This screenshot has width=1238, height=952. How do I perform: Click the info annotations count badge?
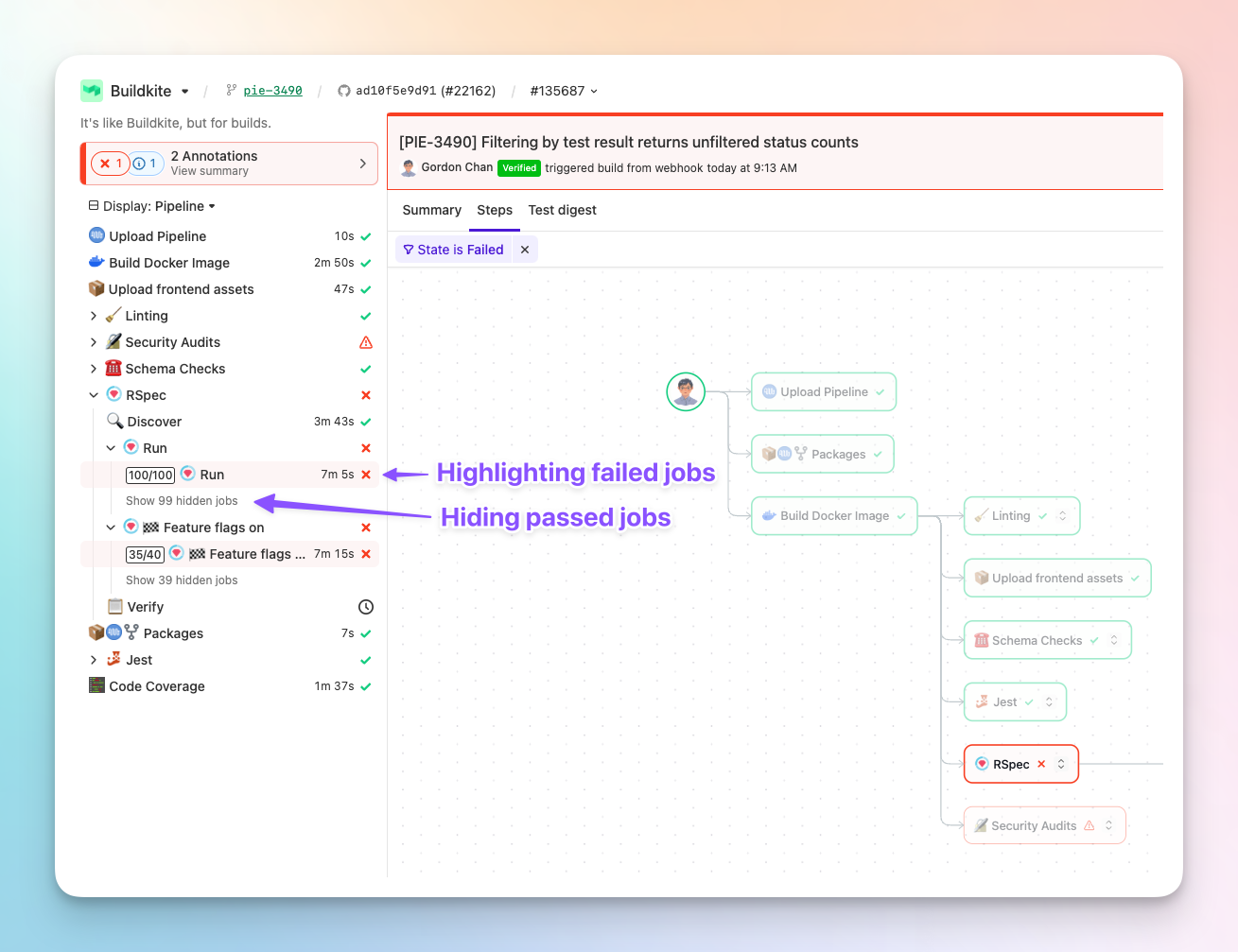coord(146,164)
